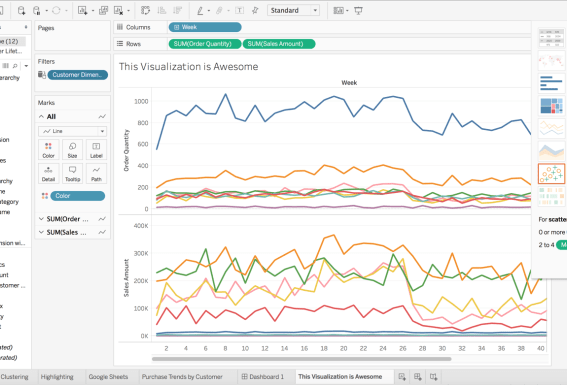Click the Order Quantity axis label
Screen dimensions: 567x385
coord(126,150)
